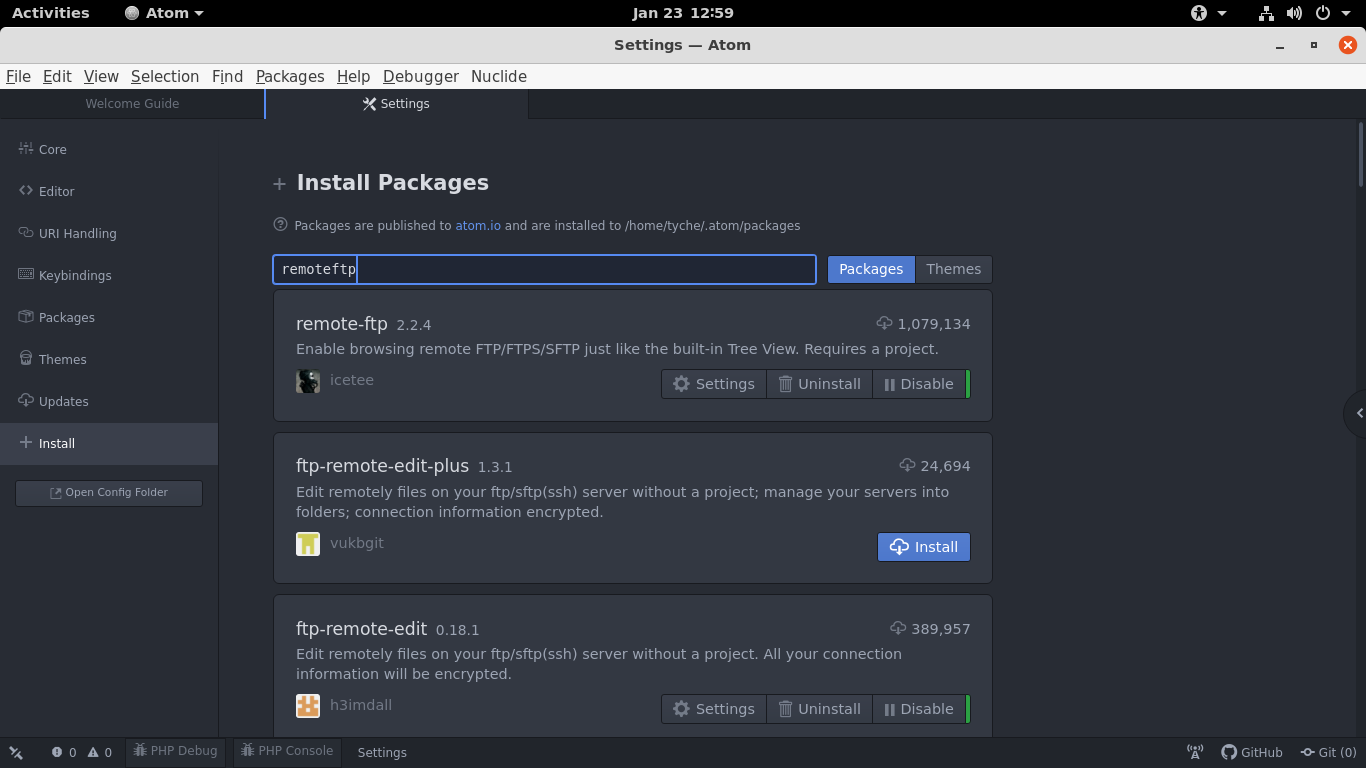Viewport: 1366px width, 768px height.
Task: Uninstall the remote-ftp package
Action: 820,384
